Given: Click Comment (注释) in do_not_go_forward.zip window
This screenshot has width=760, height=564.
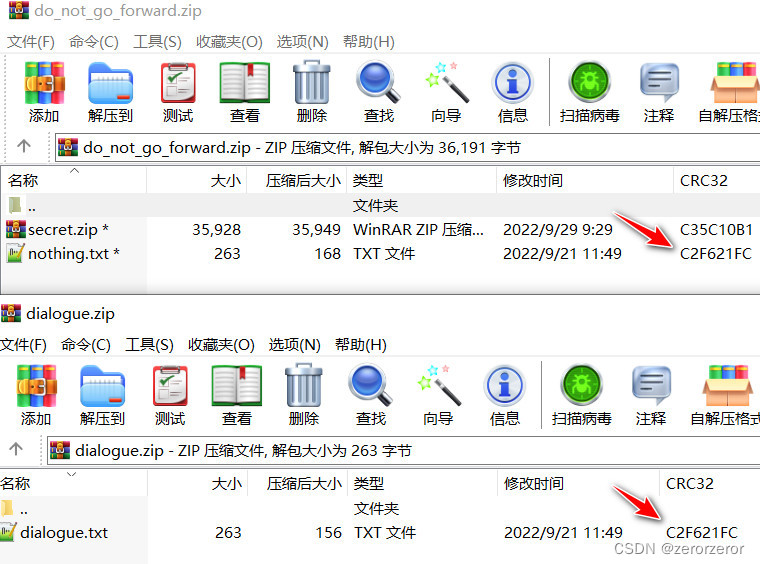Looking at the screenshot, I should pyautogui.click(x=659, y=92).
